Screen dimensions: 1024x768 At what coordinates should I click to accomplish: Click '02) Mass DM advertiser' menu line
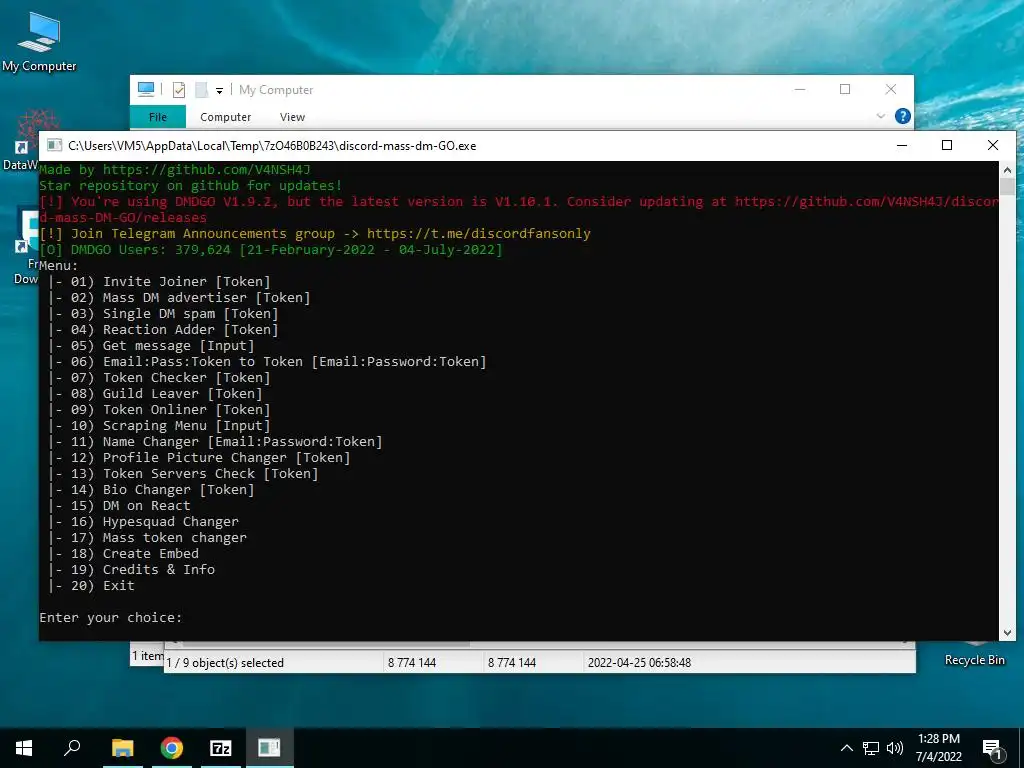[190, 298]
